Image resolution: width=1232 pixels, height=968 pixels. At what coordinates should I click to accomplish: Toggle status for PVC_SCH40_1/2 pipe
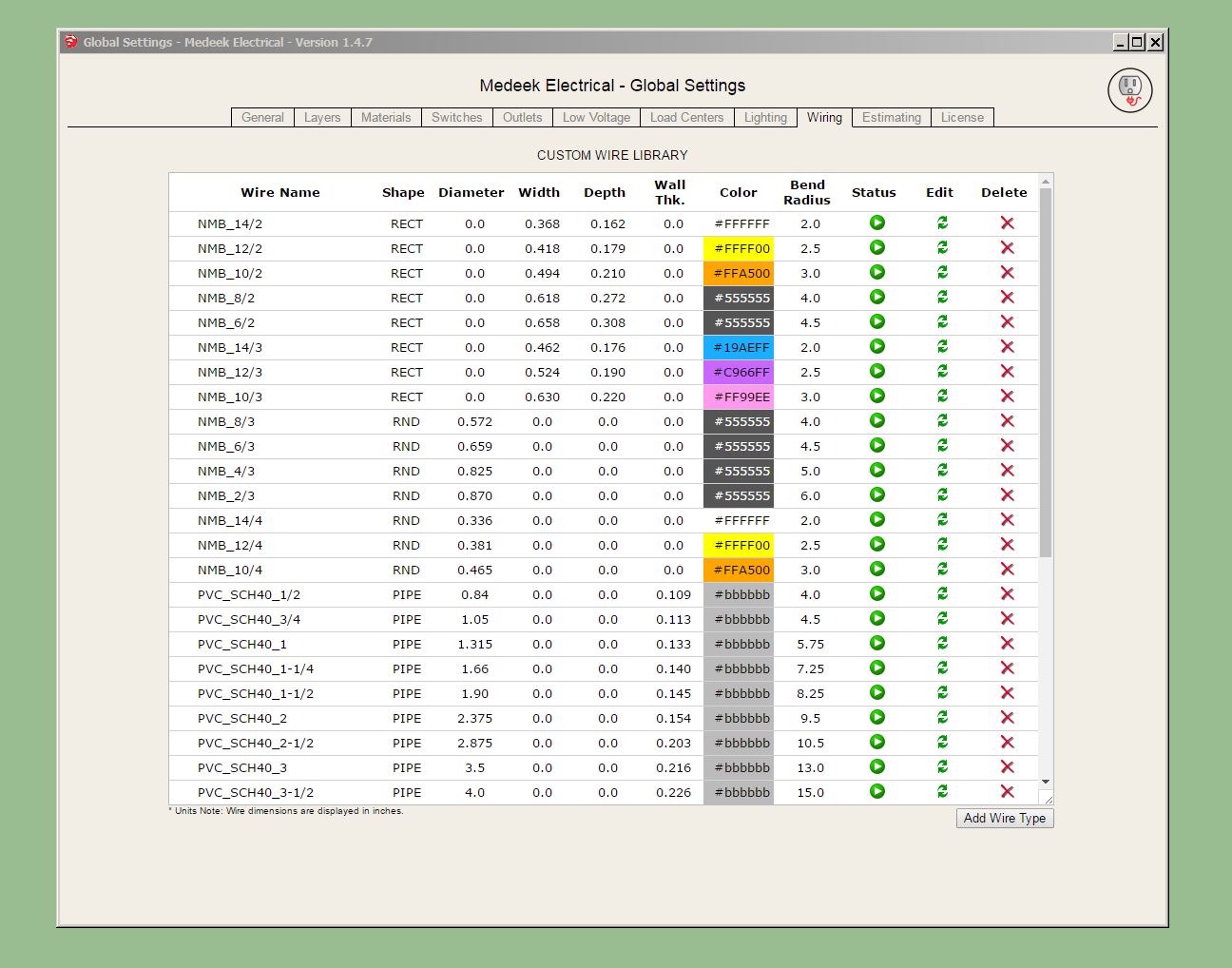point(877,593)
